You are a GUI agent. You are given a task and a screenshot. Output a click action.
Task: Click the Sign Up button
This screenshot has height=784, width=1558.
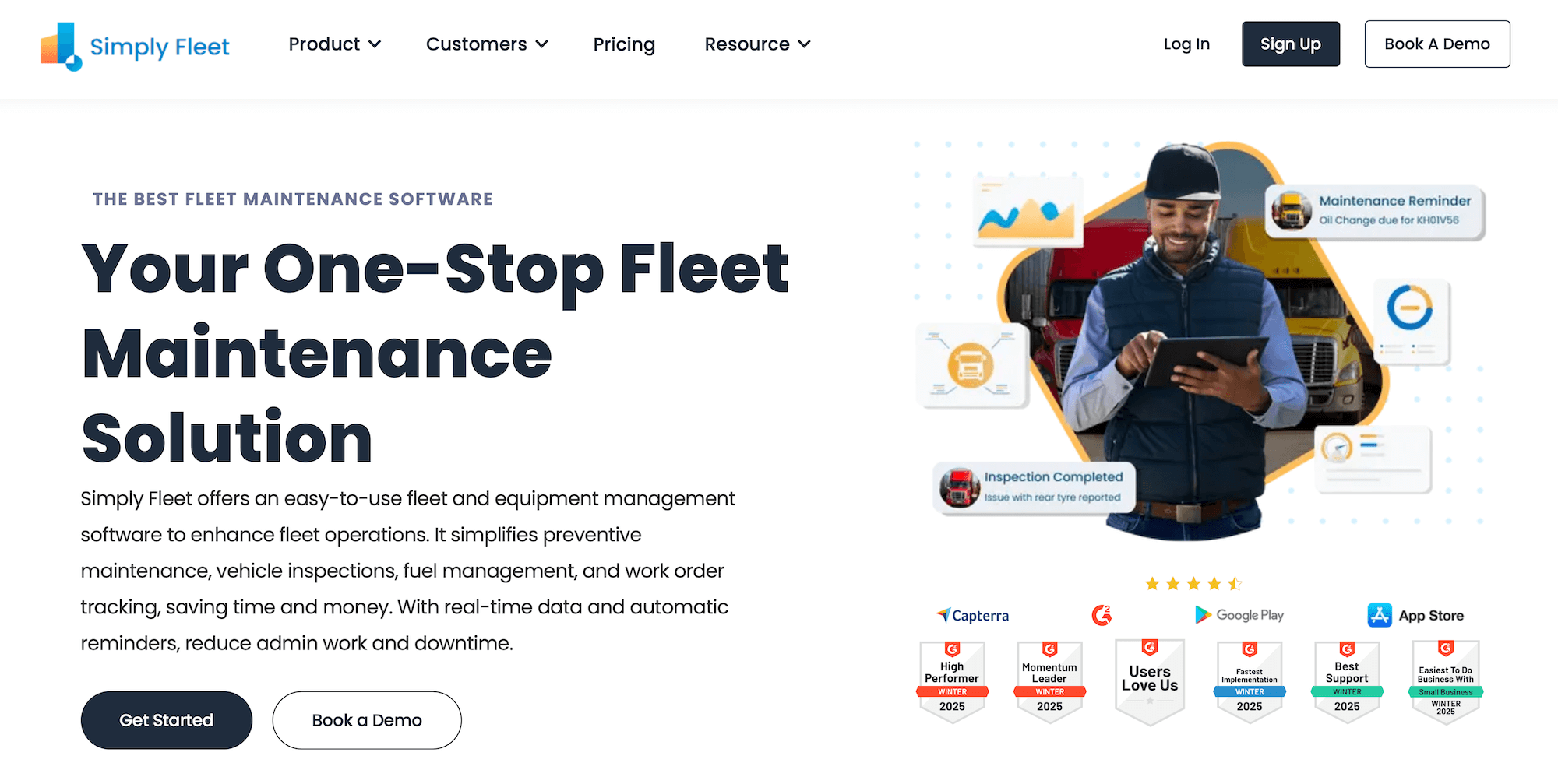point(1291,44)
